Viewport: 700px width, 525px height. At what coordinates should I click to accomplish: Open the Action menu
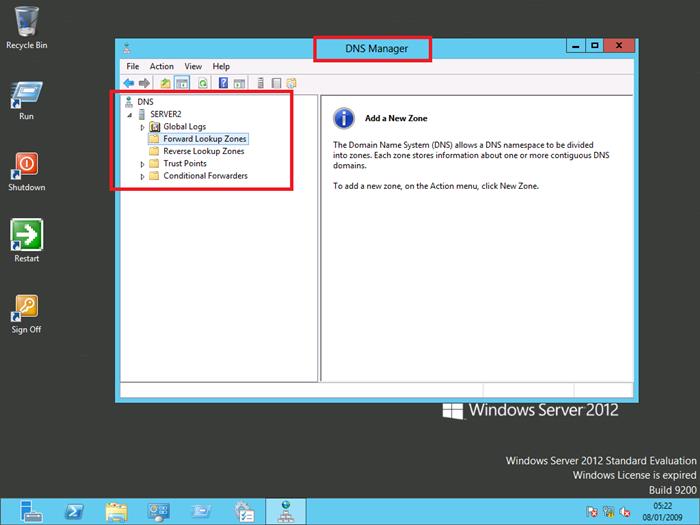click(162, 67)
